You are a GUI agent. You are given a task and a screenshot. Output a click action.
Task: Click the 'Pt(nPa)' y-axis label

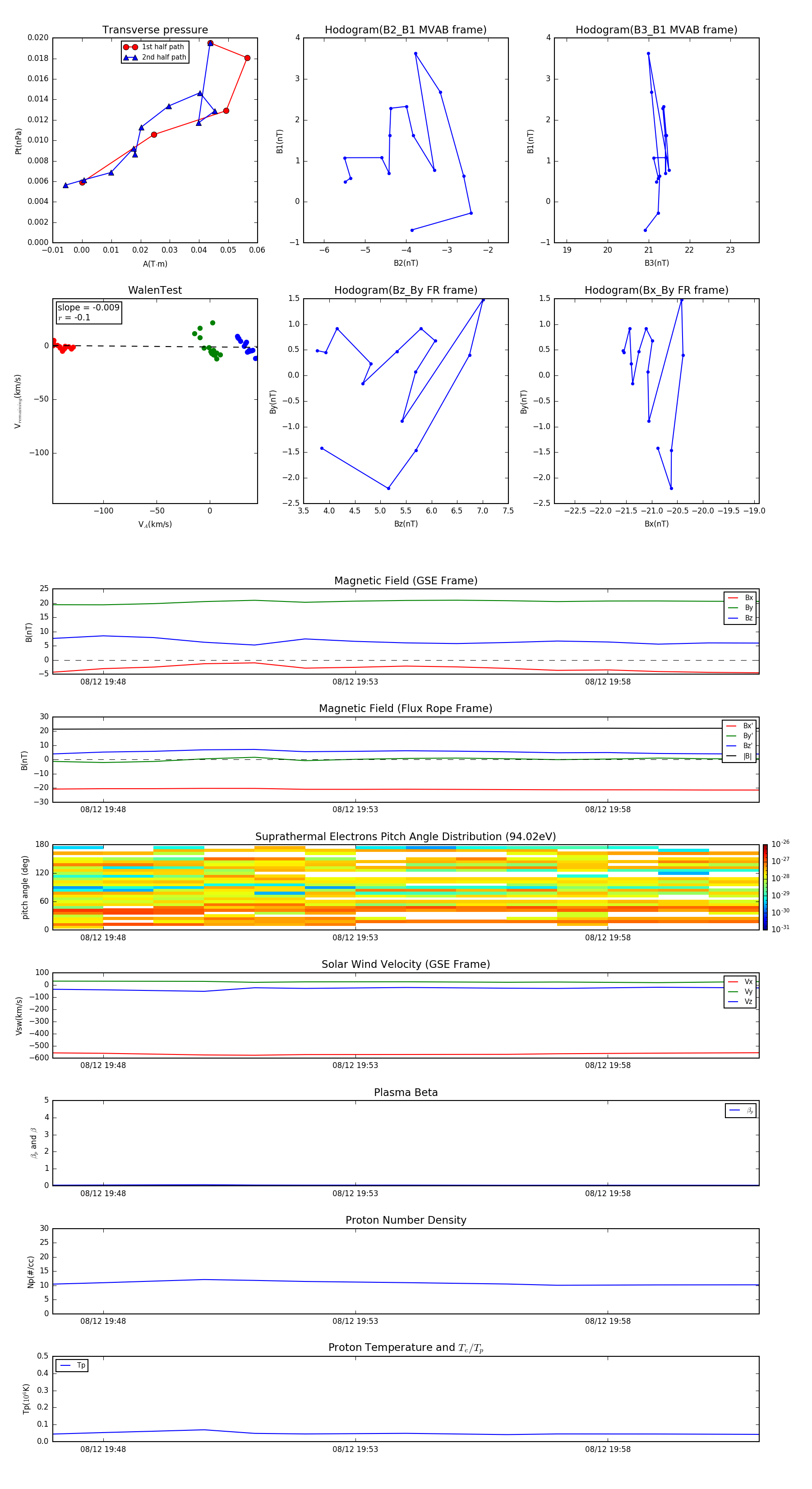pos(18,141)
